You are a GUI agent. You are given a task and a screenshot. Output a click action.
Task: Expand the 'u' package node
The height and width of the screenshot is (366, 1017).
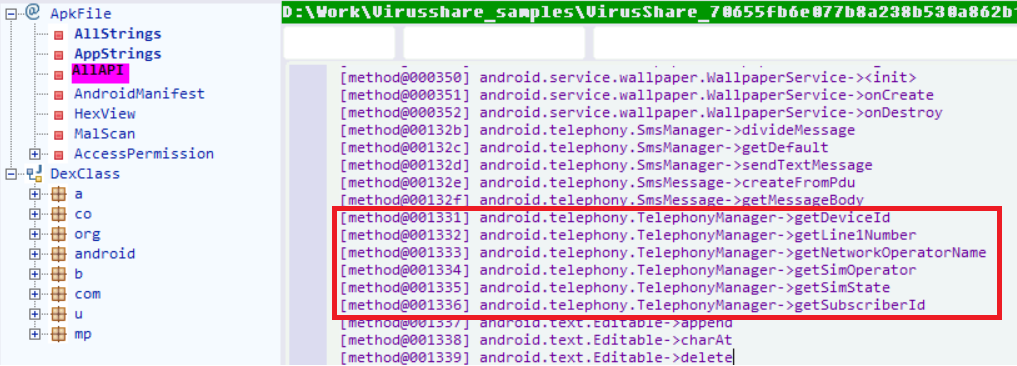(35, 314)
